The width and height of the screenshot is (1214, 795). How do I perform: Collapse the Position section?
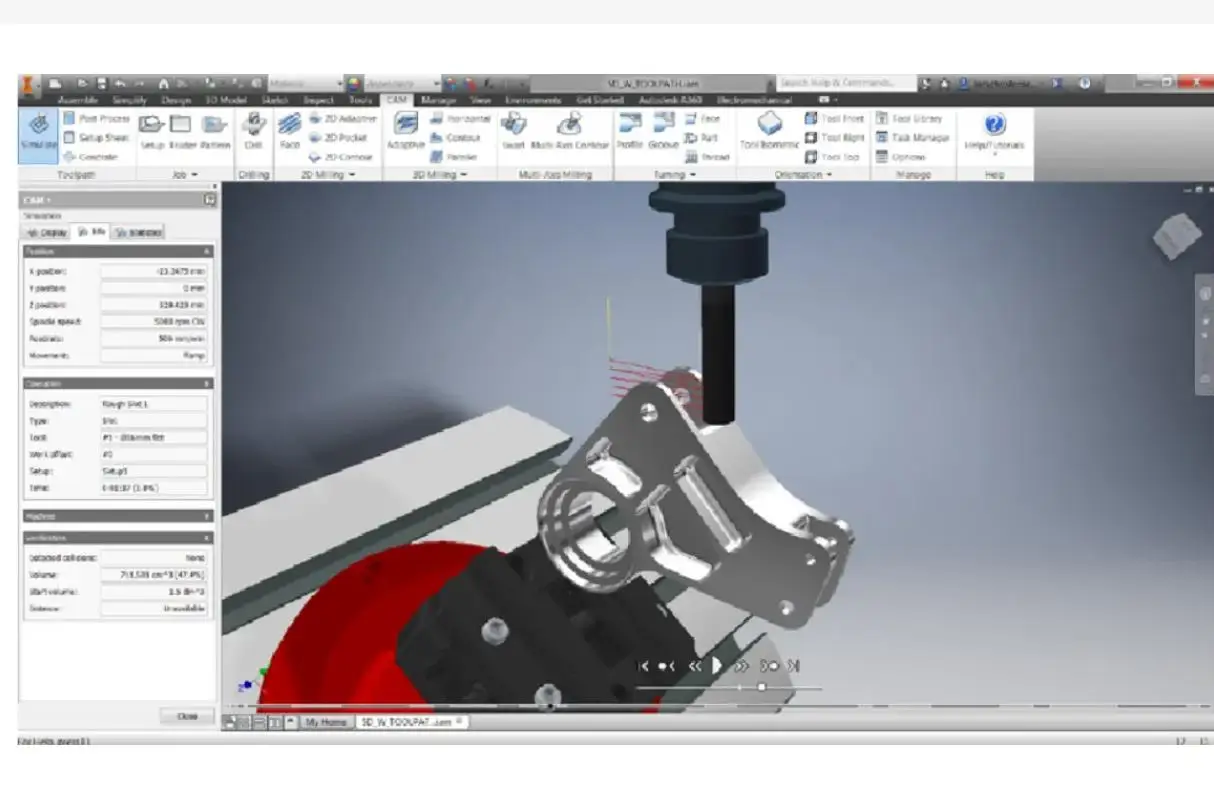click(208, 252)
